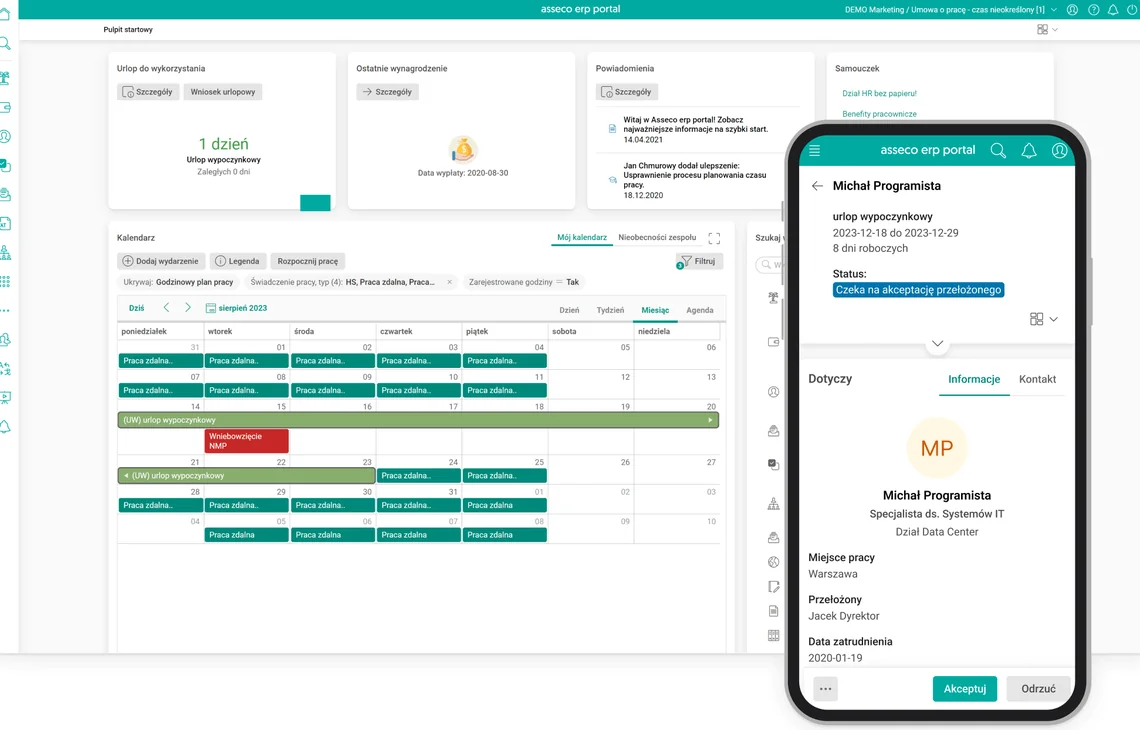Open the home icon in left sidebar
Image resolution: width=1140 pixels, height=730 pixels.
4,15
